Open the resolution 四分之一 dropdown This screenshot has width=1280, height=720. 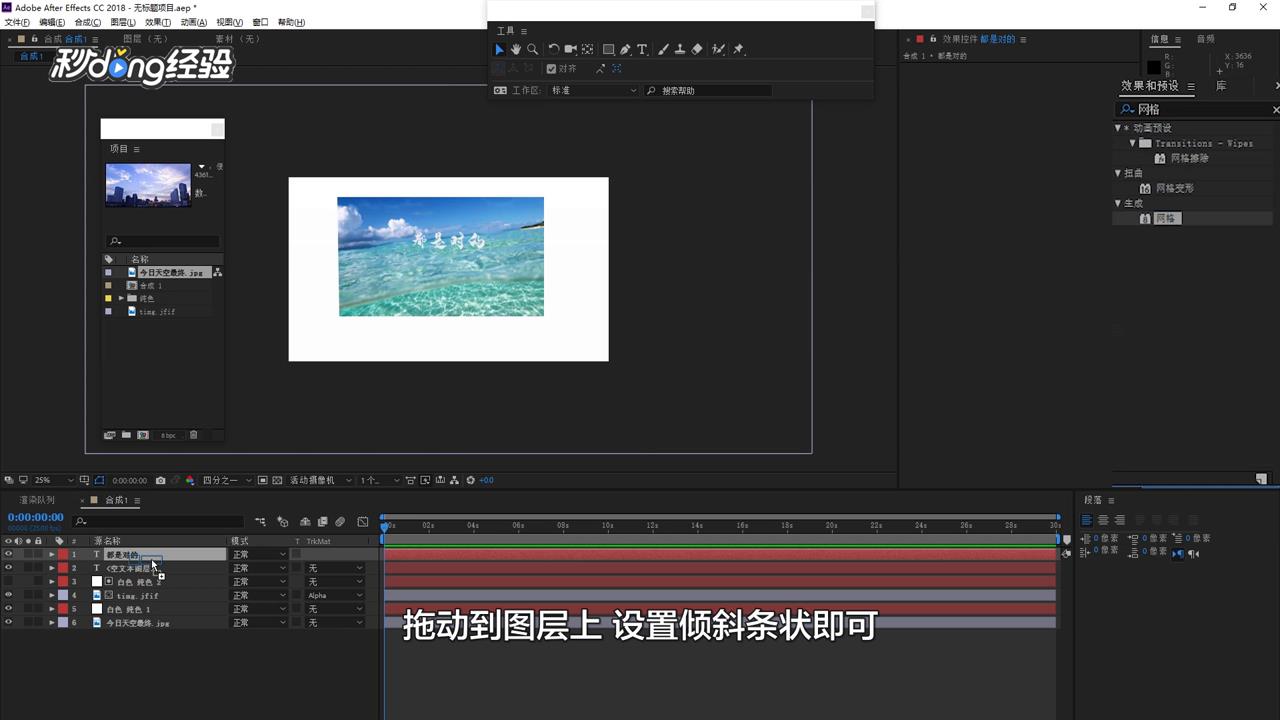(x=226, y=480)
